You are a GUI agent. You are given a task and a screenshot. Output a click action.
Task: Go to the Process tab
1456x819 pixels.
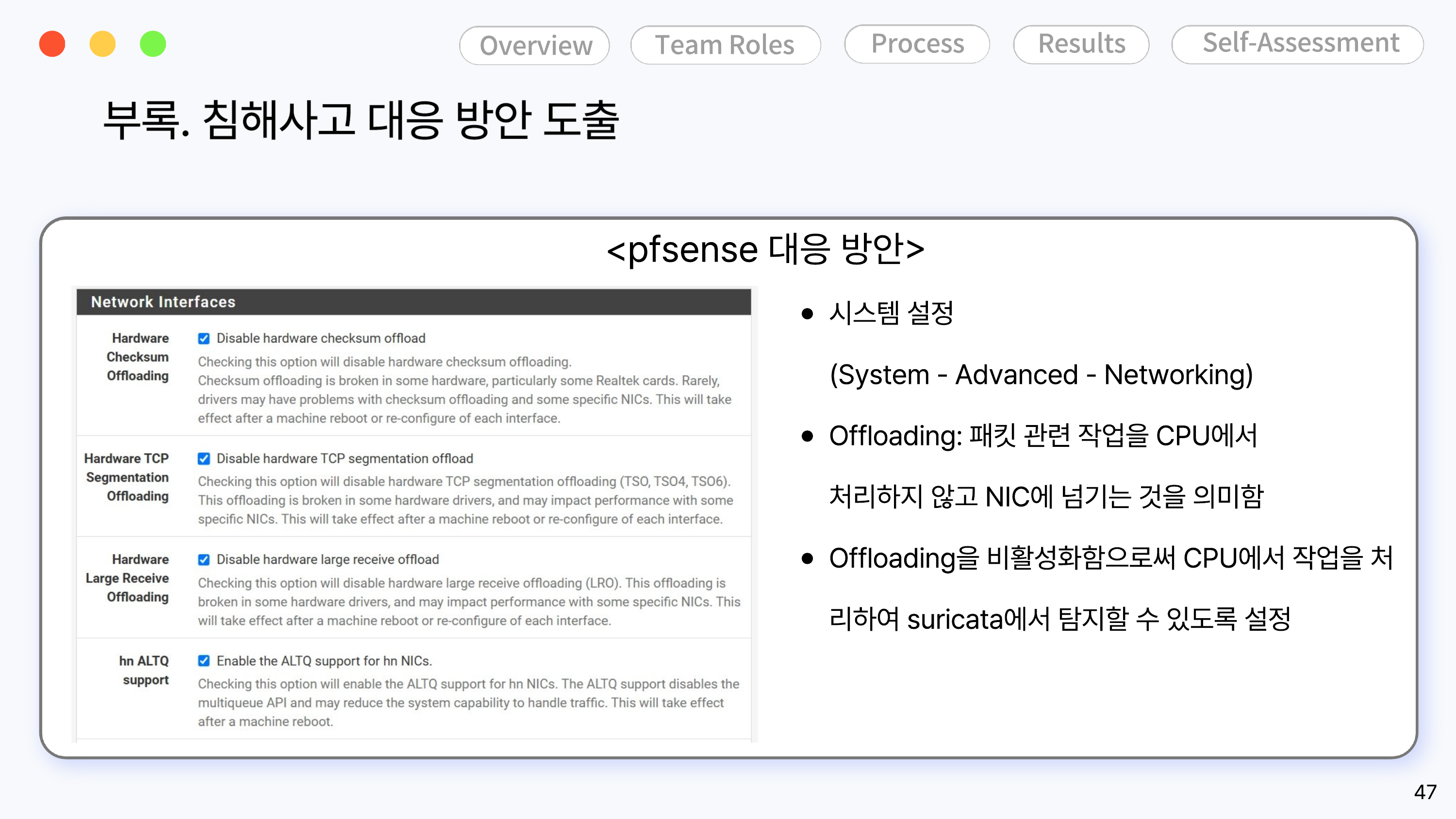point(917,44)
